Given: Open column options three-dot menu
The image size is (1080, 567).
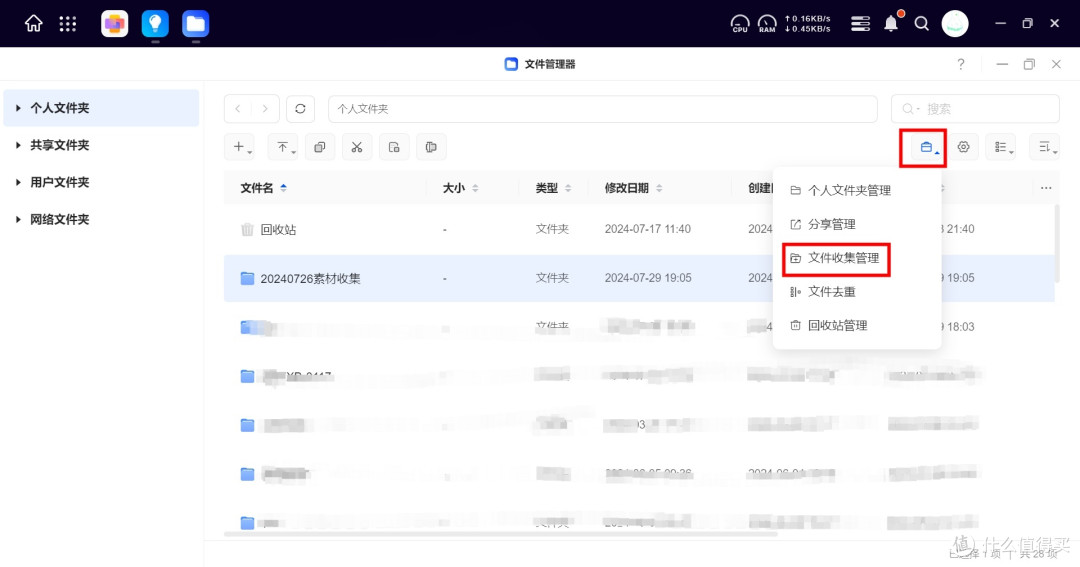Looking at the screenshot, I should pos(1046,188).
